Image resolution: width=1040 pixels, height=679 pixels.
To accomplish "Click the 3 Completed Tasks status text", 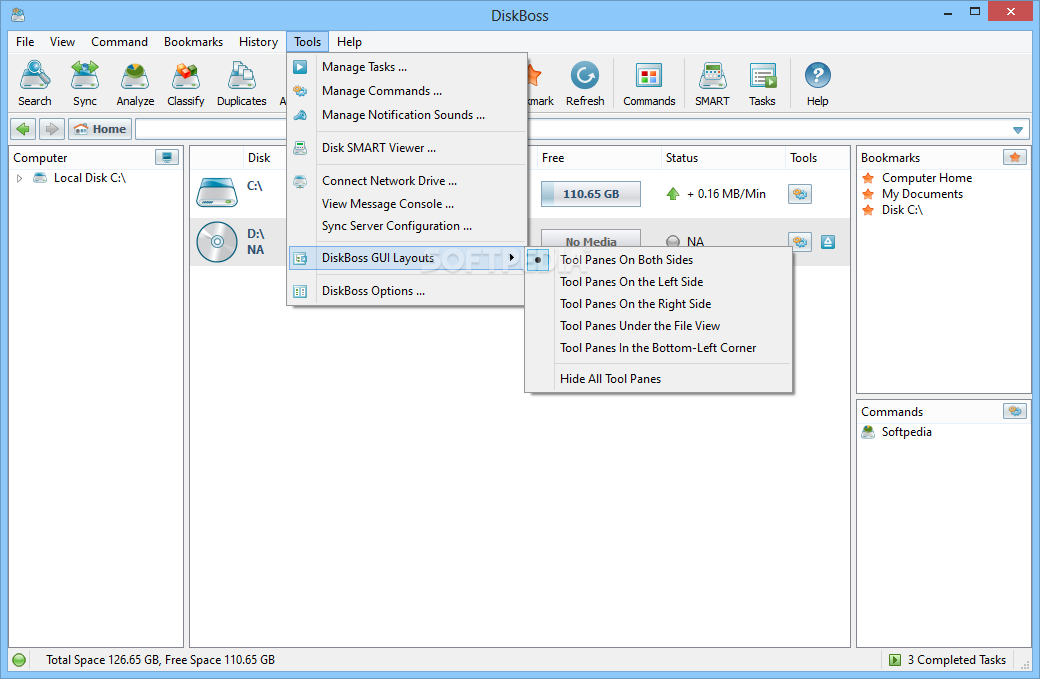I will coord(956,660).
